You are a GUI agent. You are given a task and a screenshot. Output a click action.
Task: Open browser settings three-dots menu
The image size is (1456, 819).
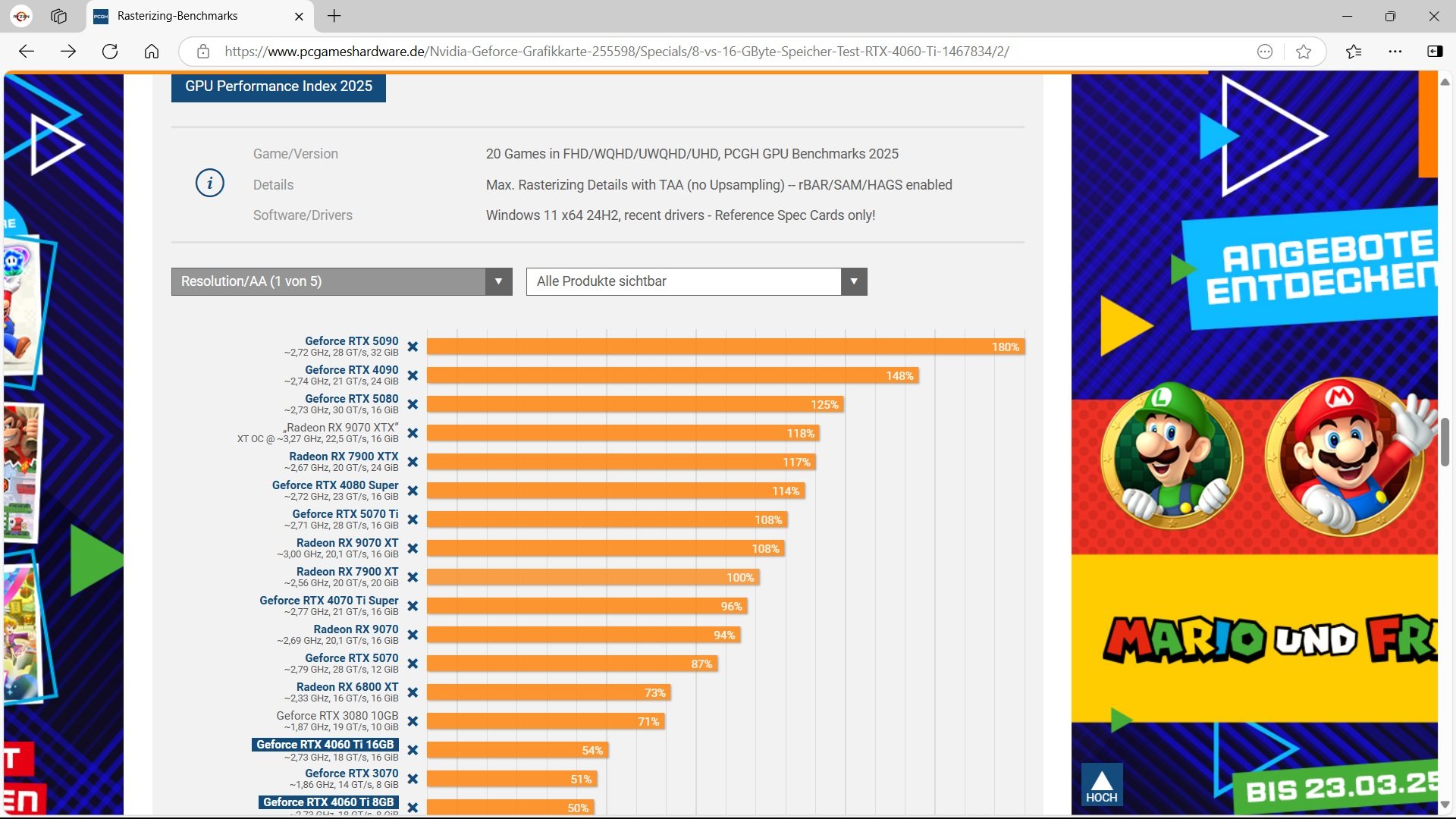coord(1395,52)
